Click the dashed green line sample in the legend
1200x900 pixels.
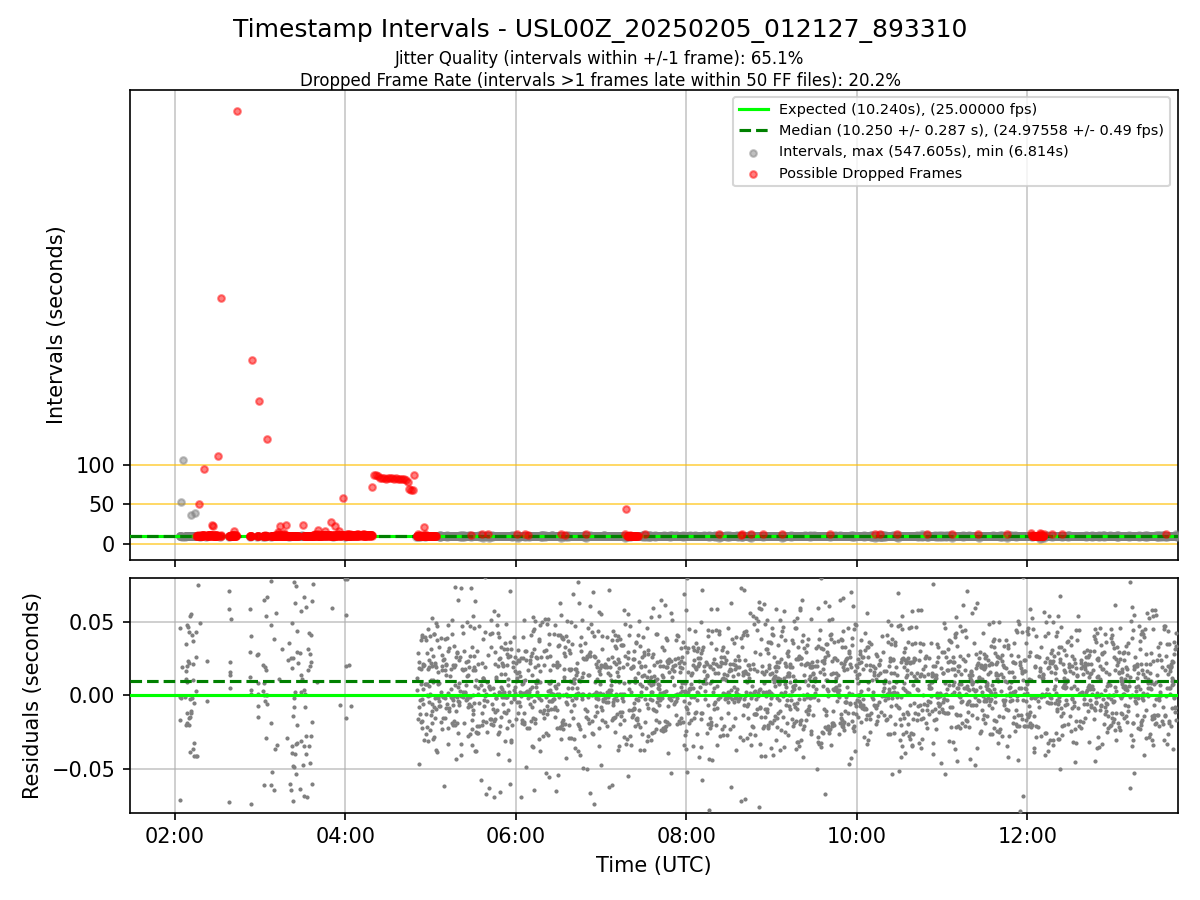754,130
